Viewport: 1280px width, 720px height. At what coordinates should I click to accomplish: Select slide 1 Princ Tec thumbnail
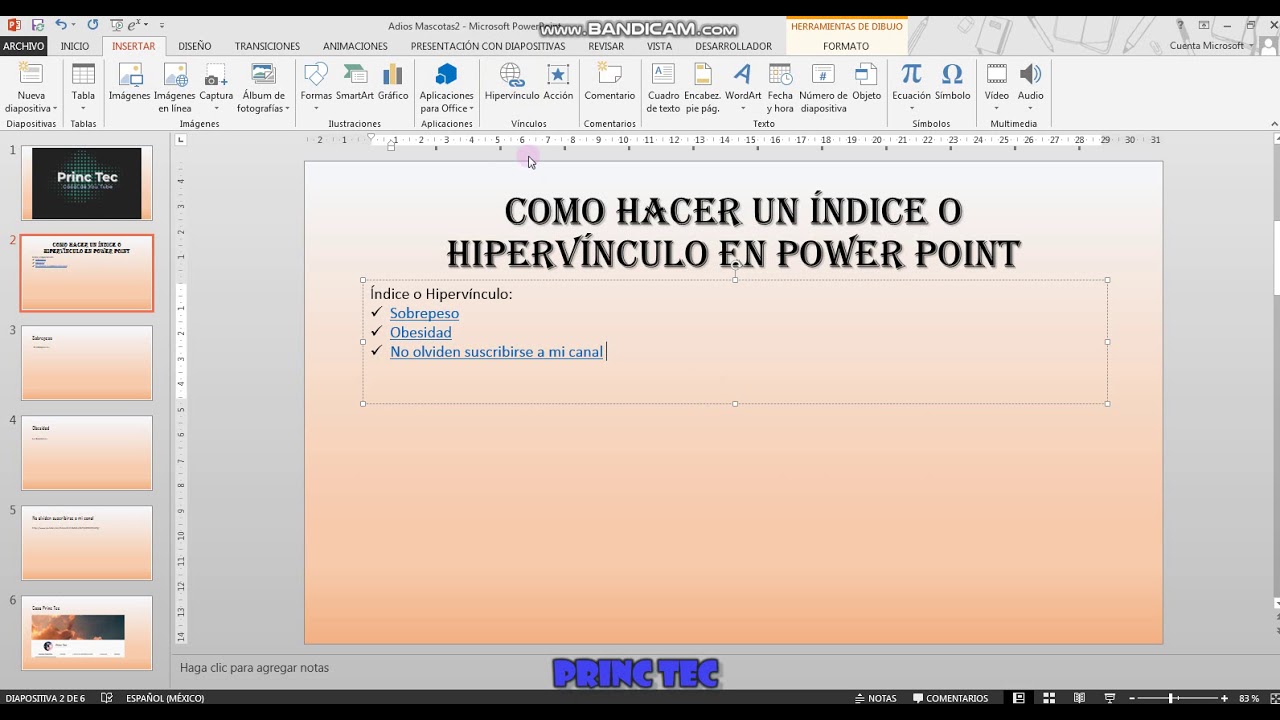87,183
